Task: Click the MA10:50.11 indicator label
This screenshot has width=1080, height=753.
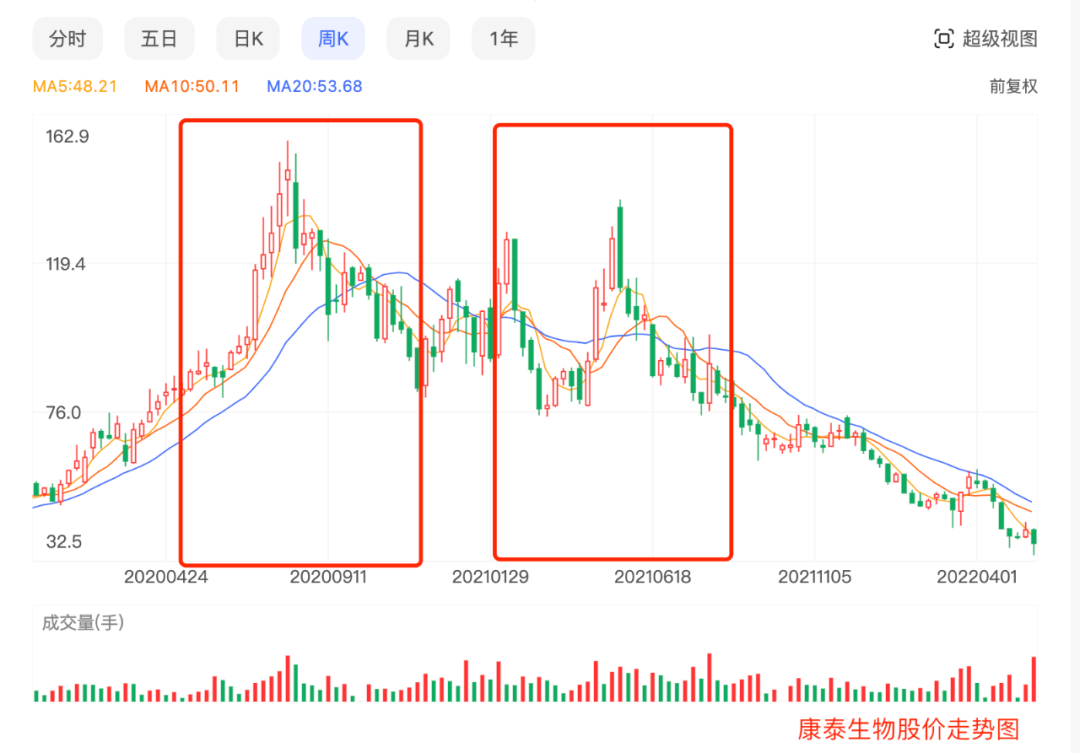Action: 192,86
